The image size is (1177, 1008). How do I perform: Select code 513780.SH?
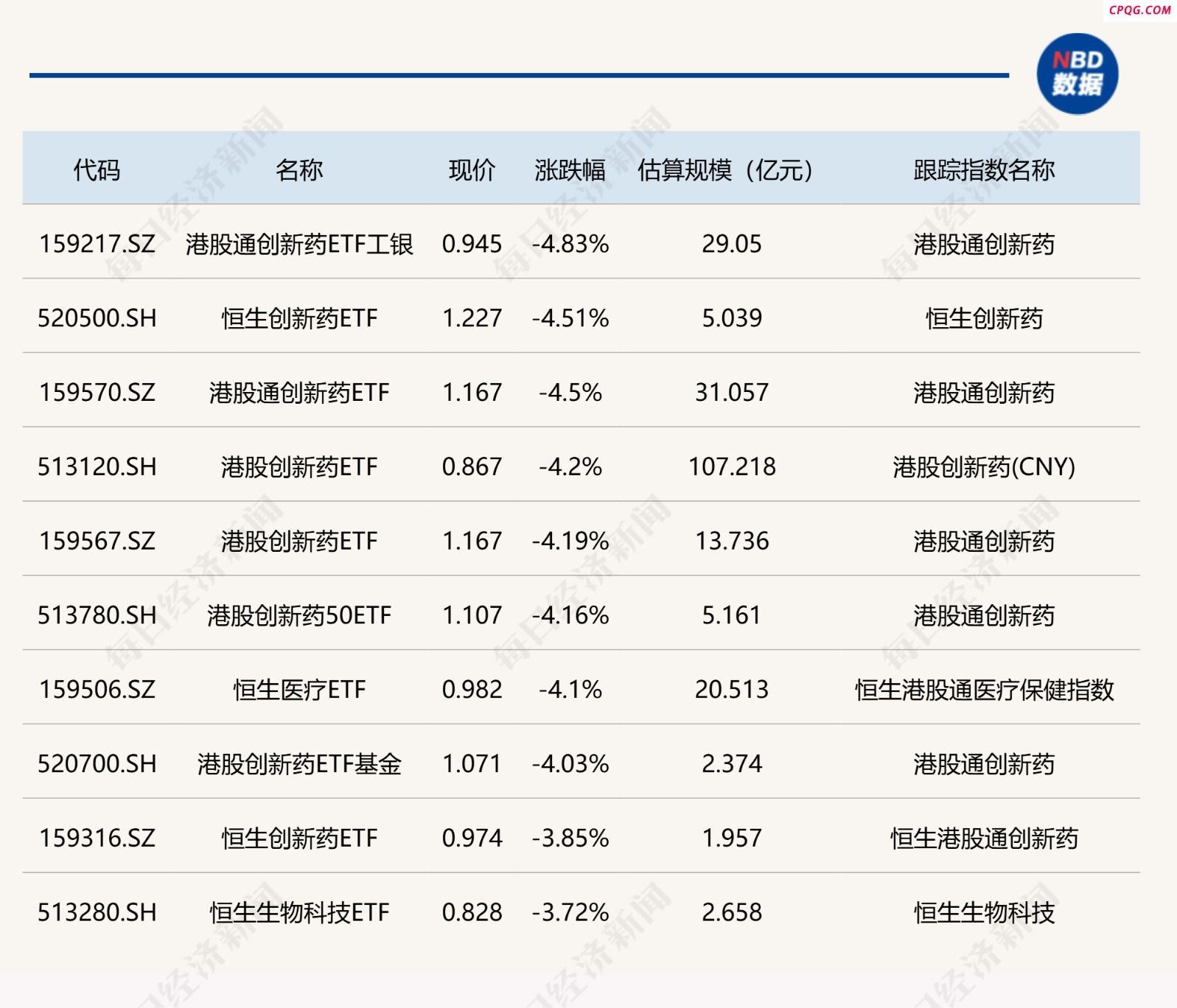97,615
